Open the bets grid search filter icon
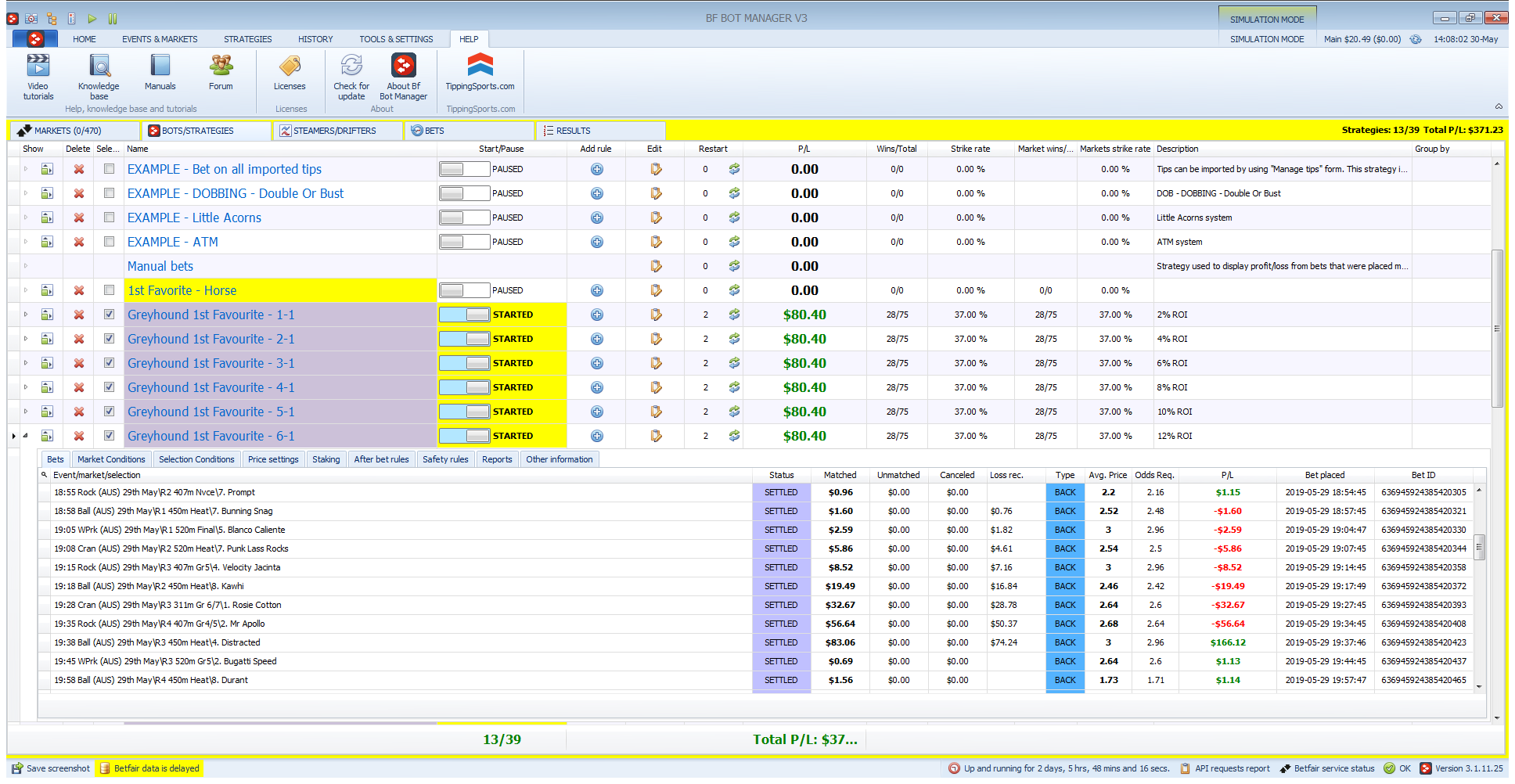This screenshot has height=784, width=1515. 45,474
